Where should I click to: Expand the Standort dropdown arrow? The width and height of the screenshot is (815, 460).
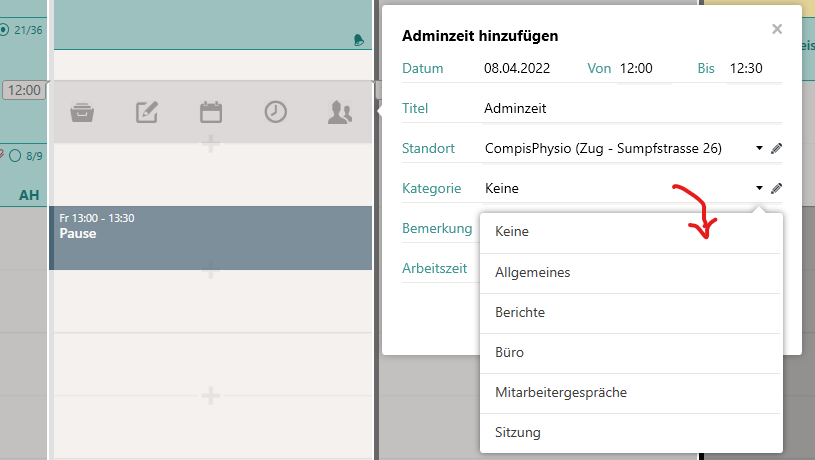coord(759,149)
